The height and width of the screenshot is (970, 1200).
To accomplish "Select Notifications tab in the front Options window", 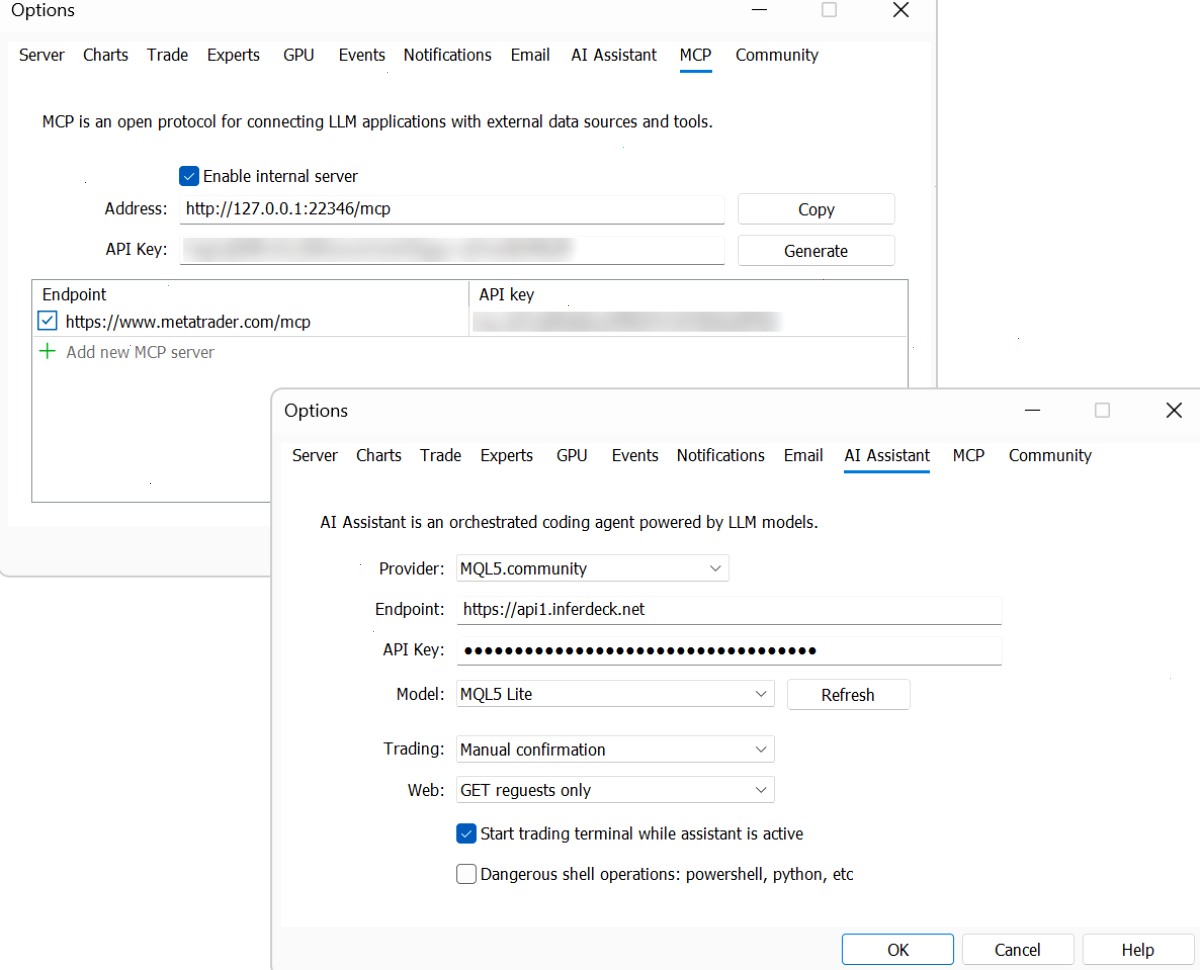I will 721,455.
